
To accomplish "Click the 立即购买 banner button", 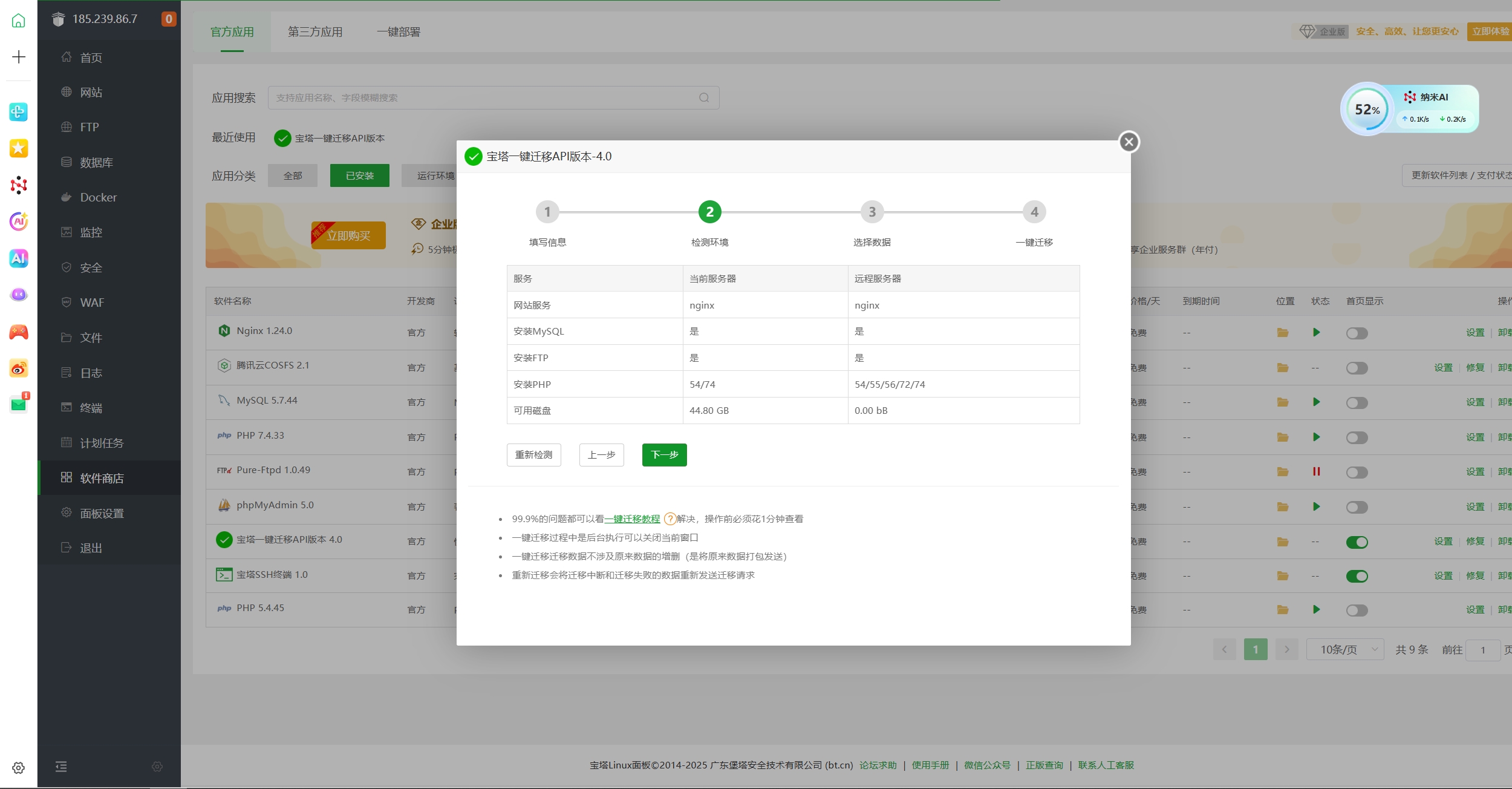I will [x=348, y=235].
